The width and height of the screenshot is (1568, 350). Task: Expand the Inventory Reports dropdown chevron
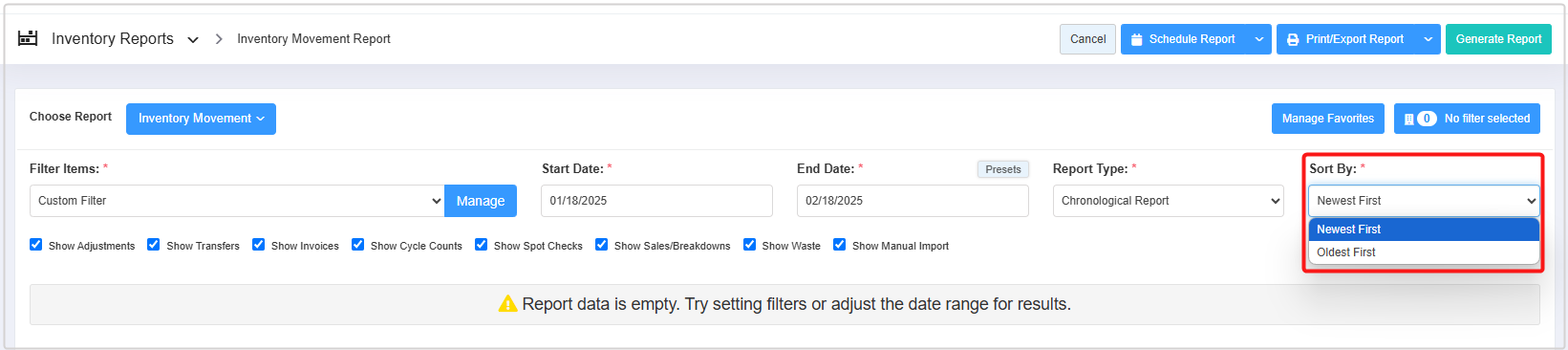(x=193, y=40)
